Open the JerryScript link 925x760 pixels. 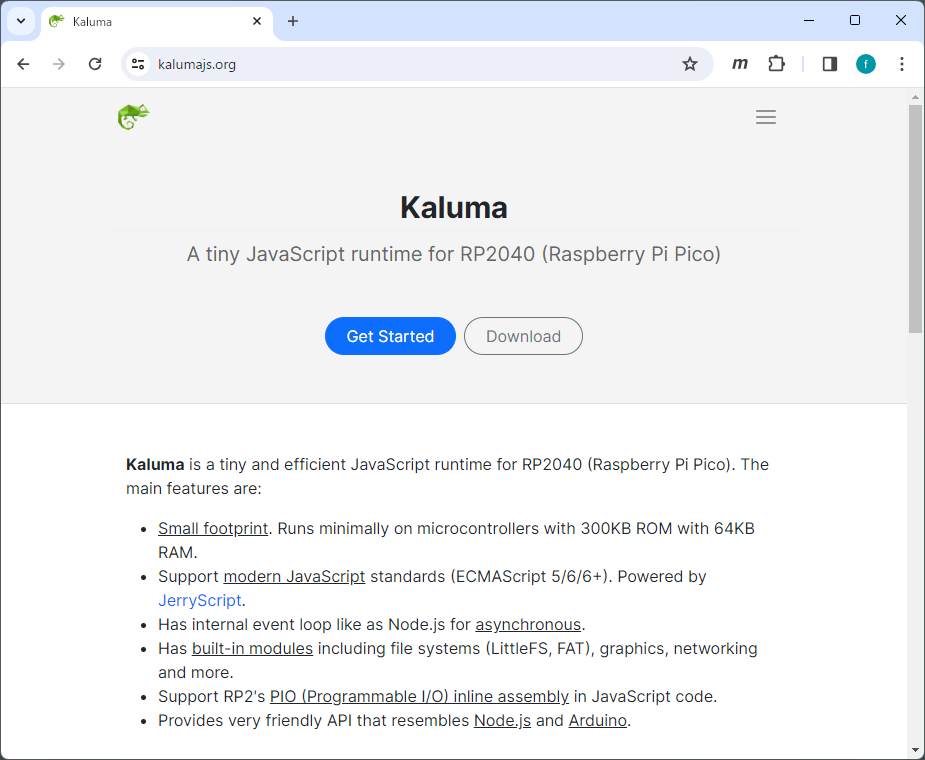[199, 600]
